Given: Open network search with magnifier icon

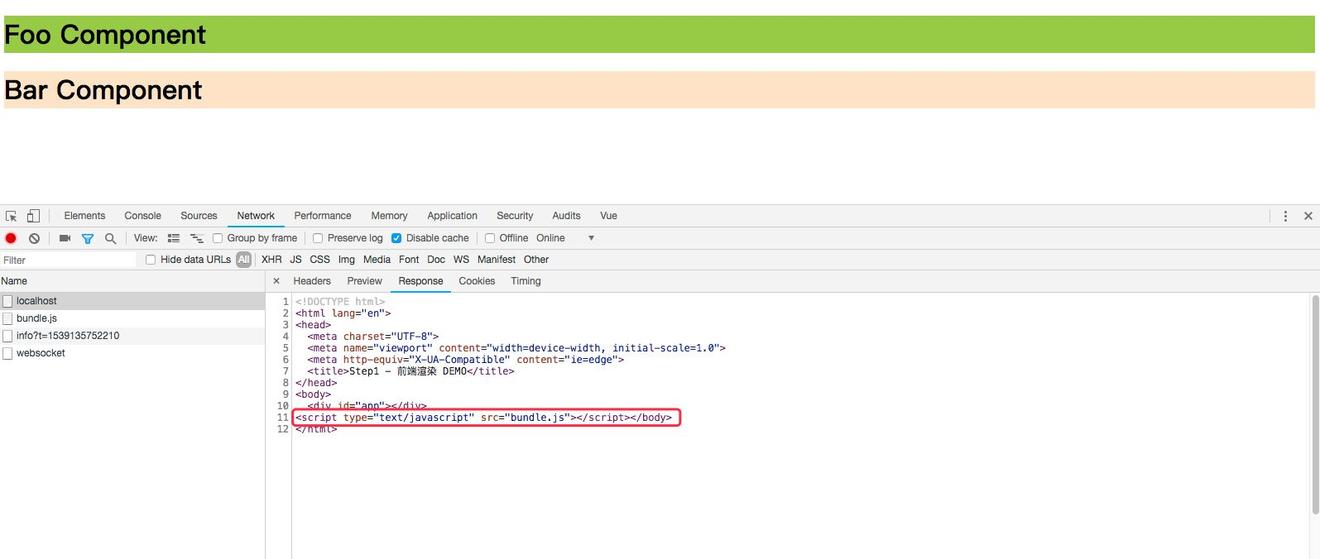Looking at the screenshot, I should (110, 238).
